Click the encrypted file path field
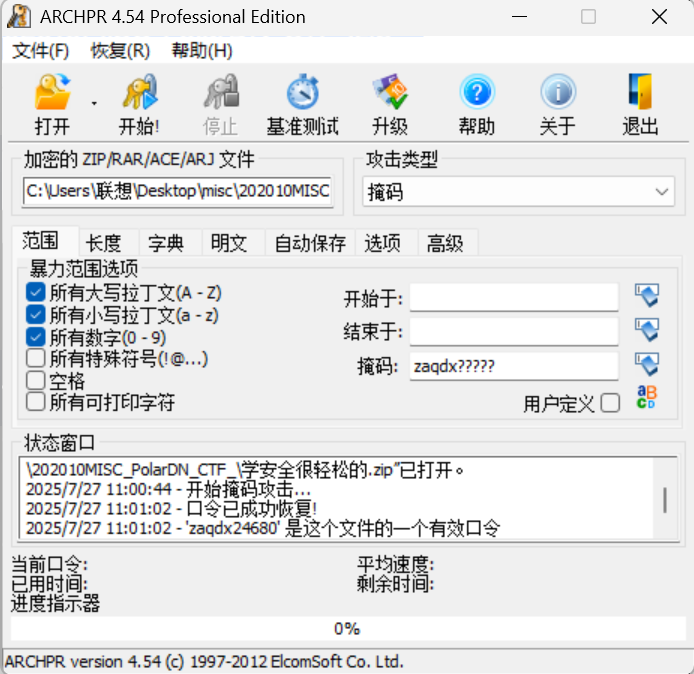This screenshot has width=694, height=674. [177, 191]
